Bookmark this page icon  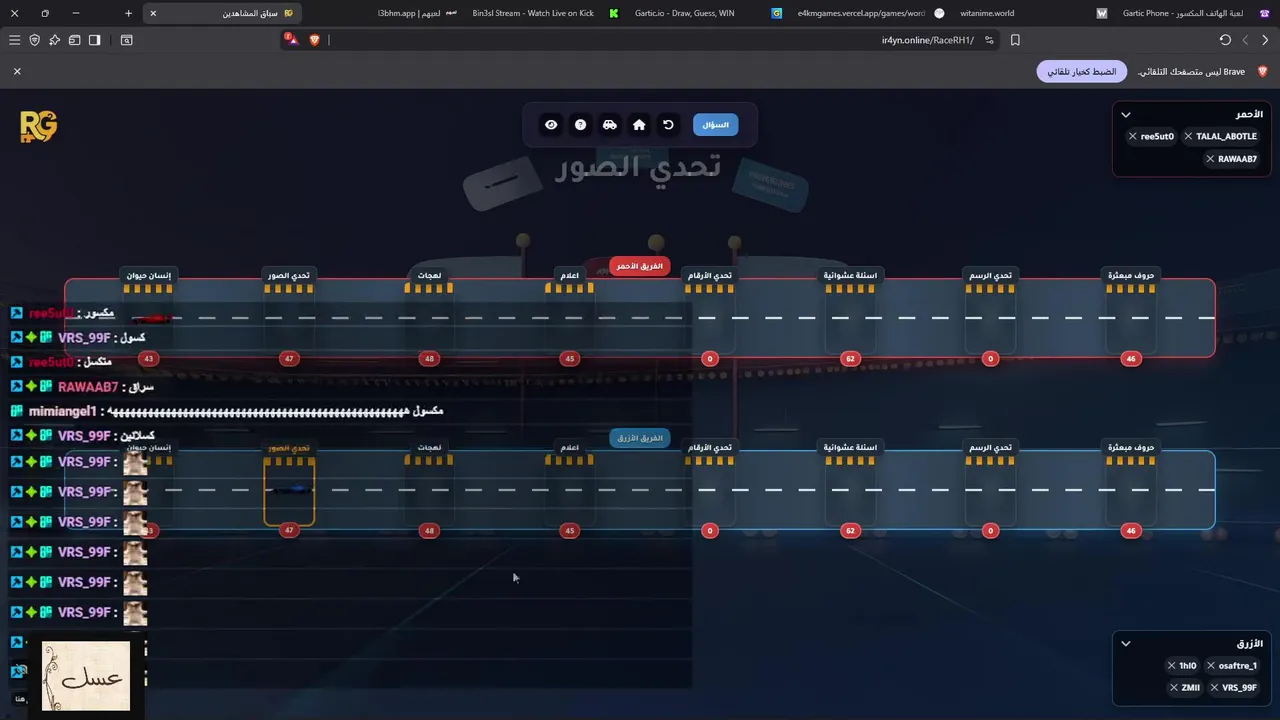1015,40
